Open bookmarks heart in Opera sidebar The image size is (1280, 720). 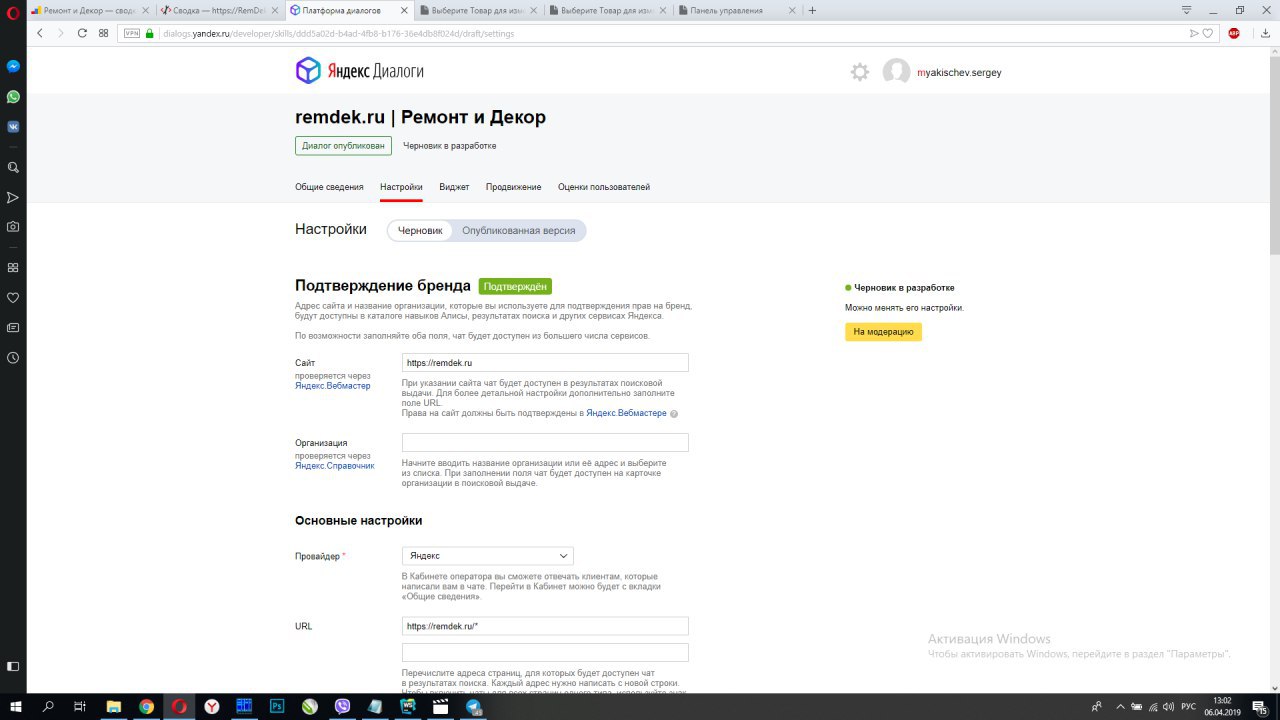13,298
